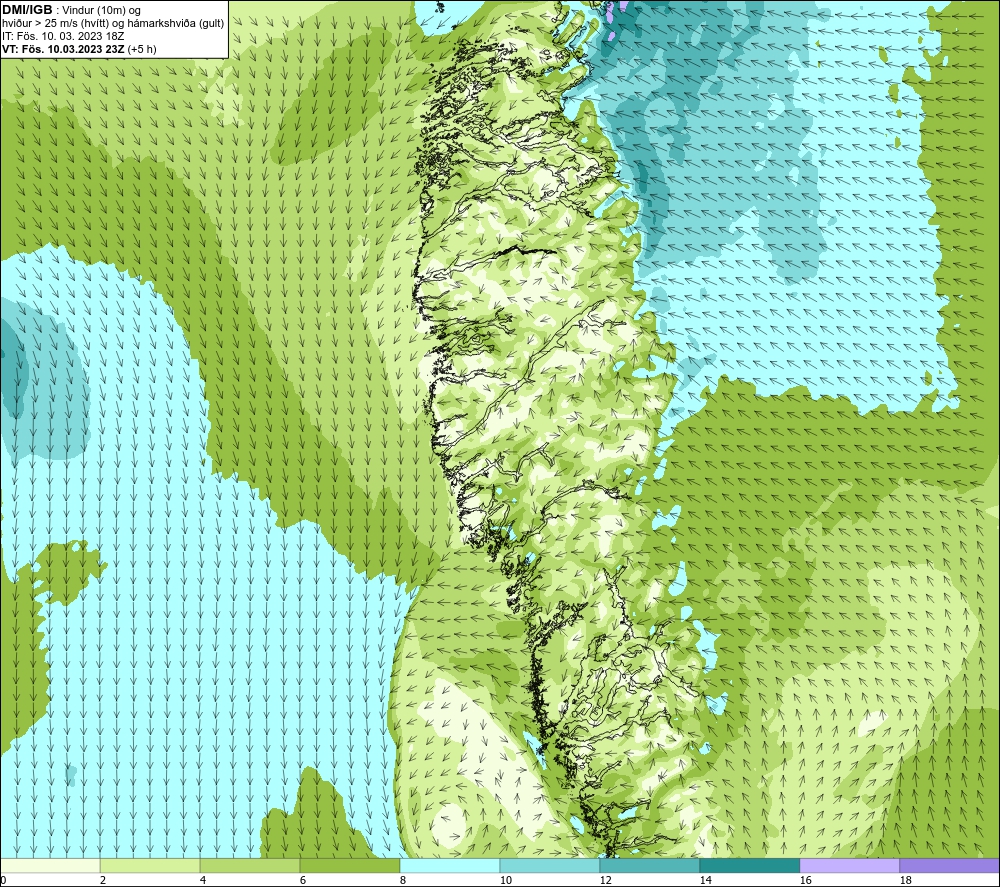Pick the 6–8 m/s dark green swatch
The image size is (1000, 887).
click(349, 865)
